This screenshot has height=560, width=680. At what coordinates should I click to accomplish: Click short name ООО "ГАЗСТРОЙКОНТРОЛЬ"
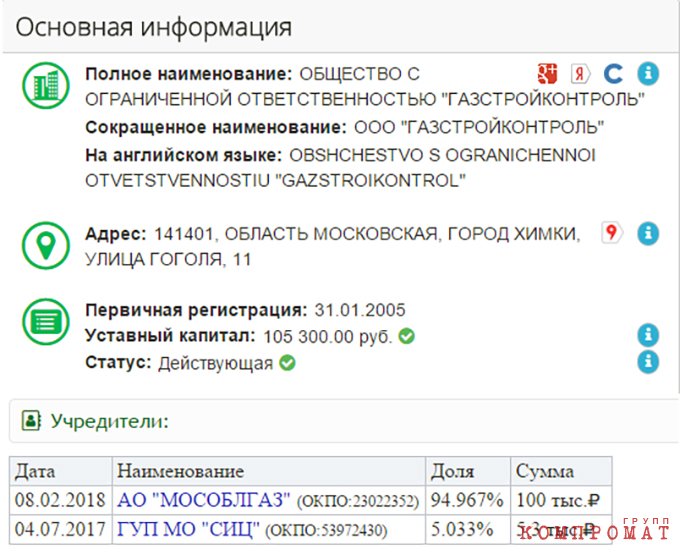coord(479,128)
